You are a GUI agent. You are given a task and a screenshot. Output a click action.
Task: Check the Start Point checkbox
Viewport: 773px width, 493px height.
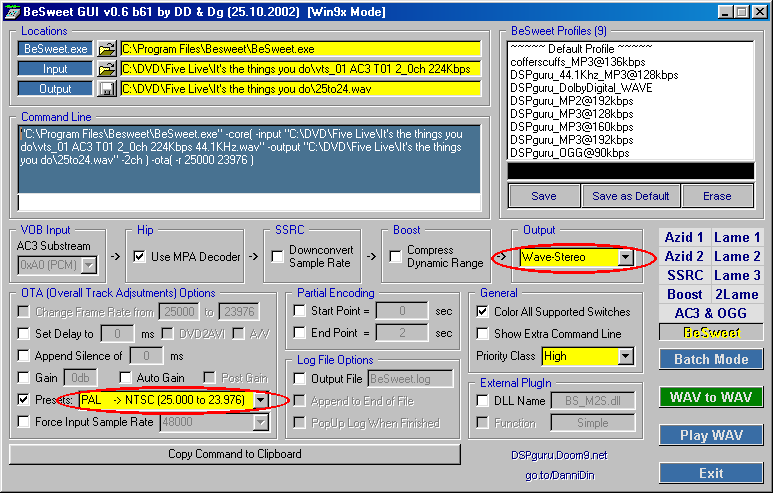coord(299,311)
